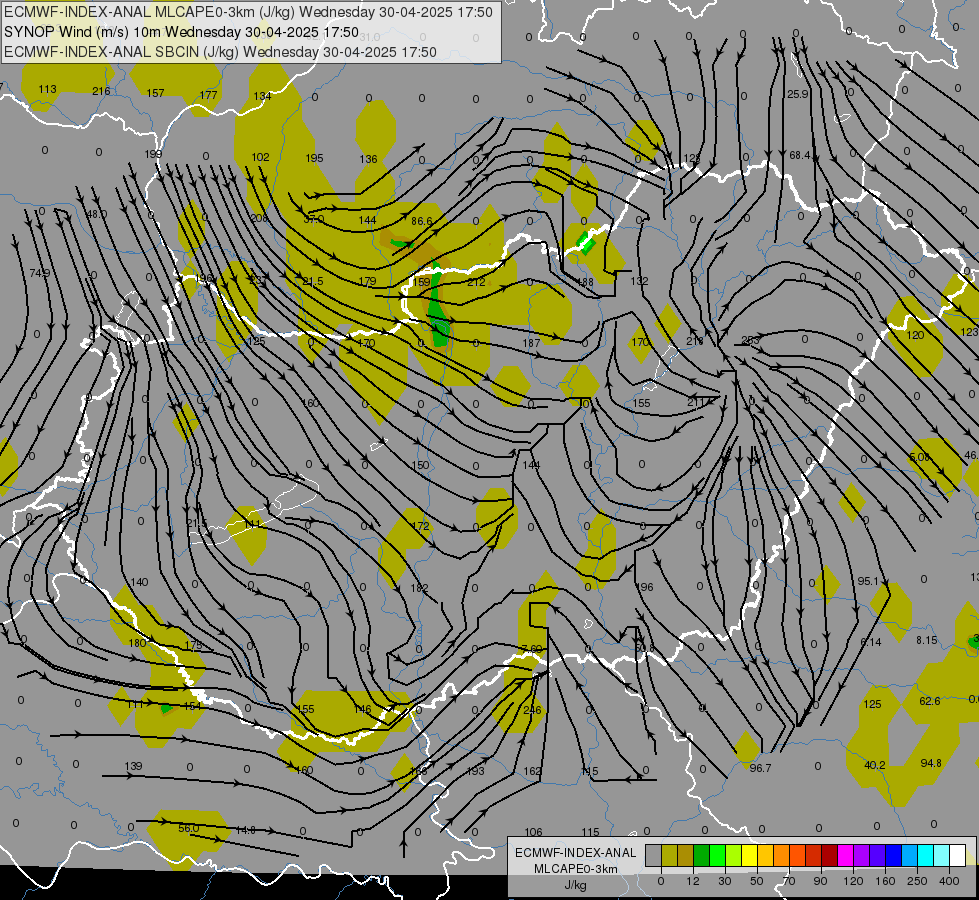
Task: Select the white legend swatch
Action: (957, 856)
